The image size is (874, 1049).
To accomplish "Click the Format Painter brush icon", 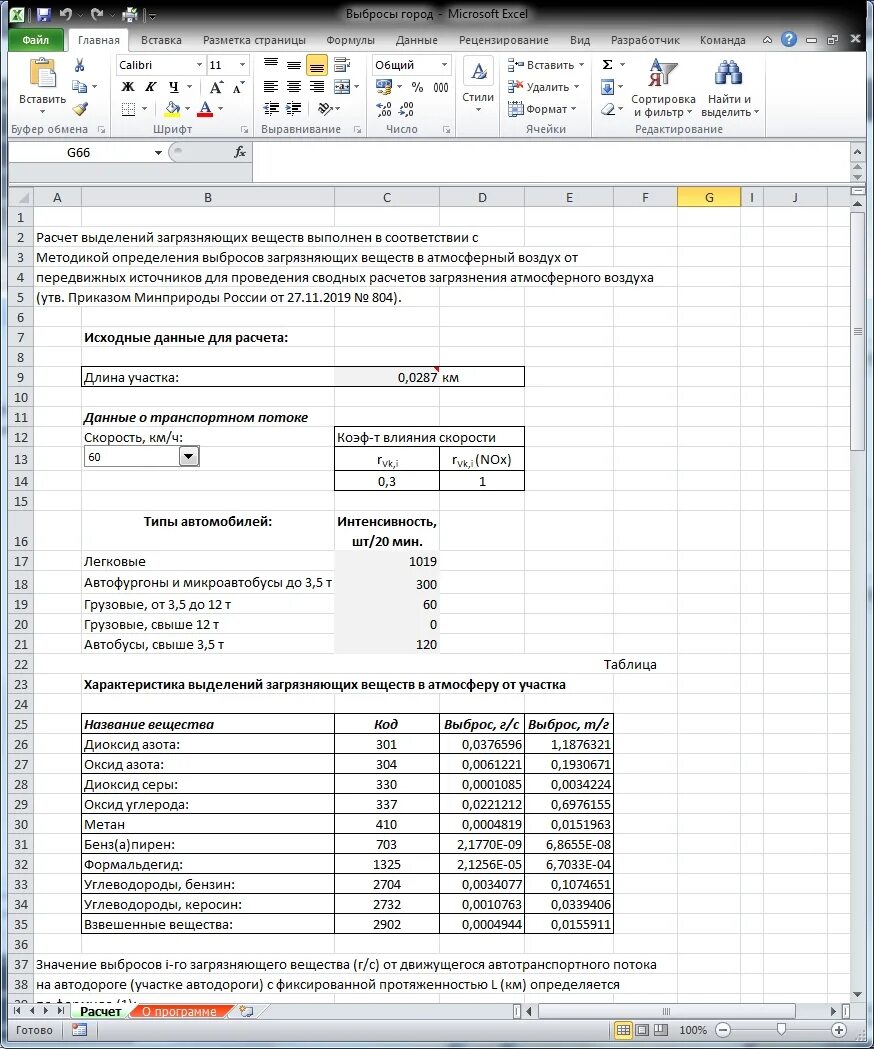I will [x=80, y=108].
